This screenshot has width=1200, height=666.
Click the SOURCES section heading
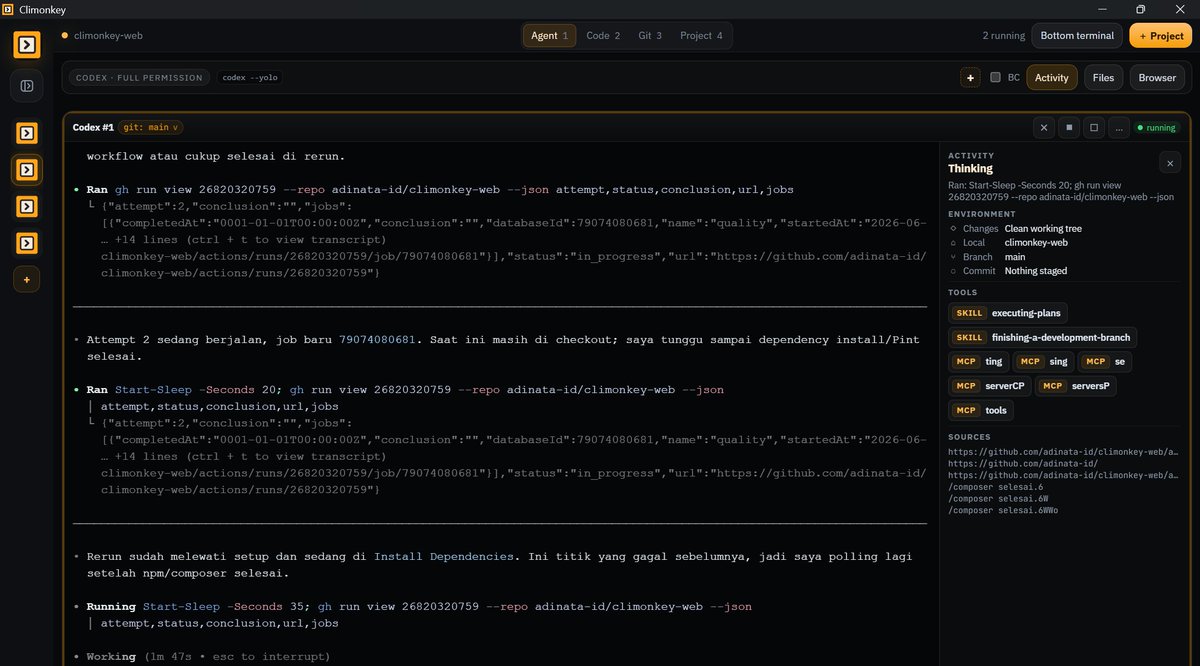click(x=969, y=437)
